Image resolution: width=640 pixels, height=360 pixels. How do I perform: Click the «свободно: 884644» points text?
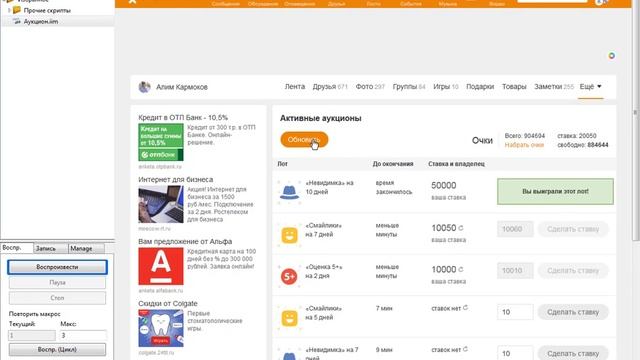coord(583,145)
